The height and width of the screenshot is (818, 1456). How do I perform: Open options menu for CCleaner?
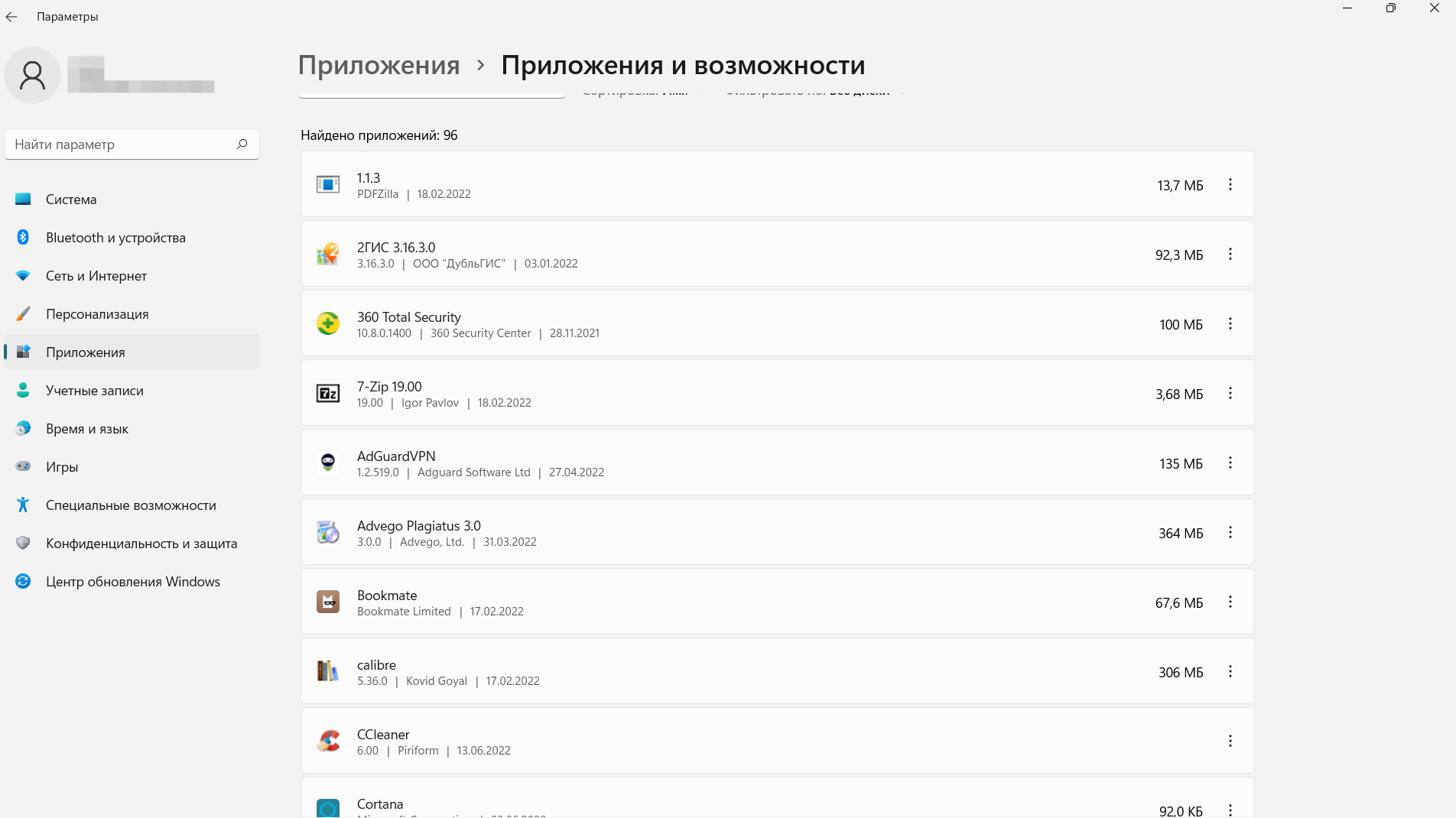1230,741
